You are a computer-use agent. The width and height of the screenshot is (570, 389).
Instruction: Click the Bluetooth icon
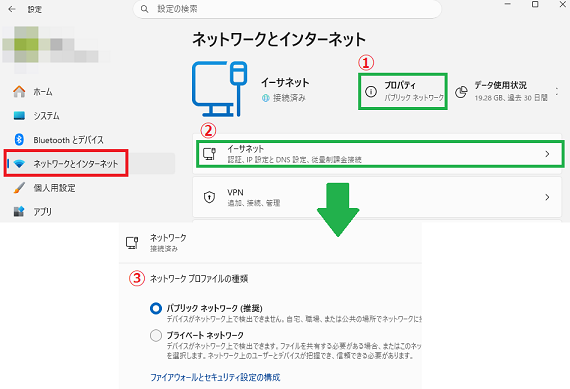(19, 140)
